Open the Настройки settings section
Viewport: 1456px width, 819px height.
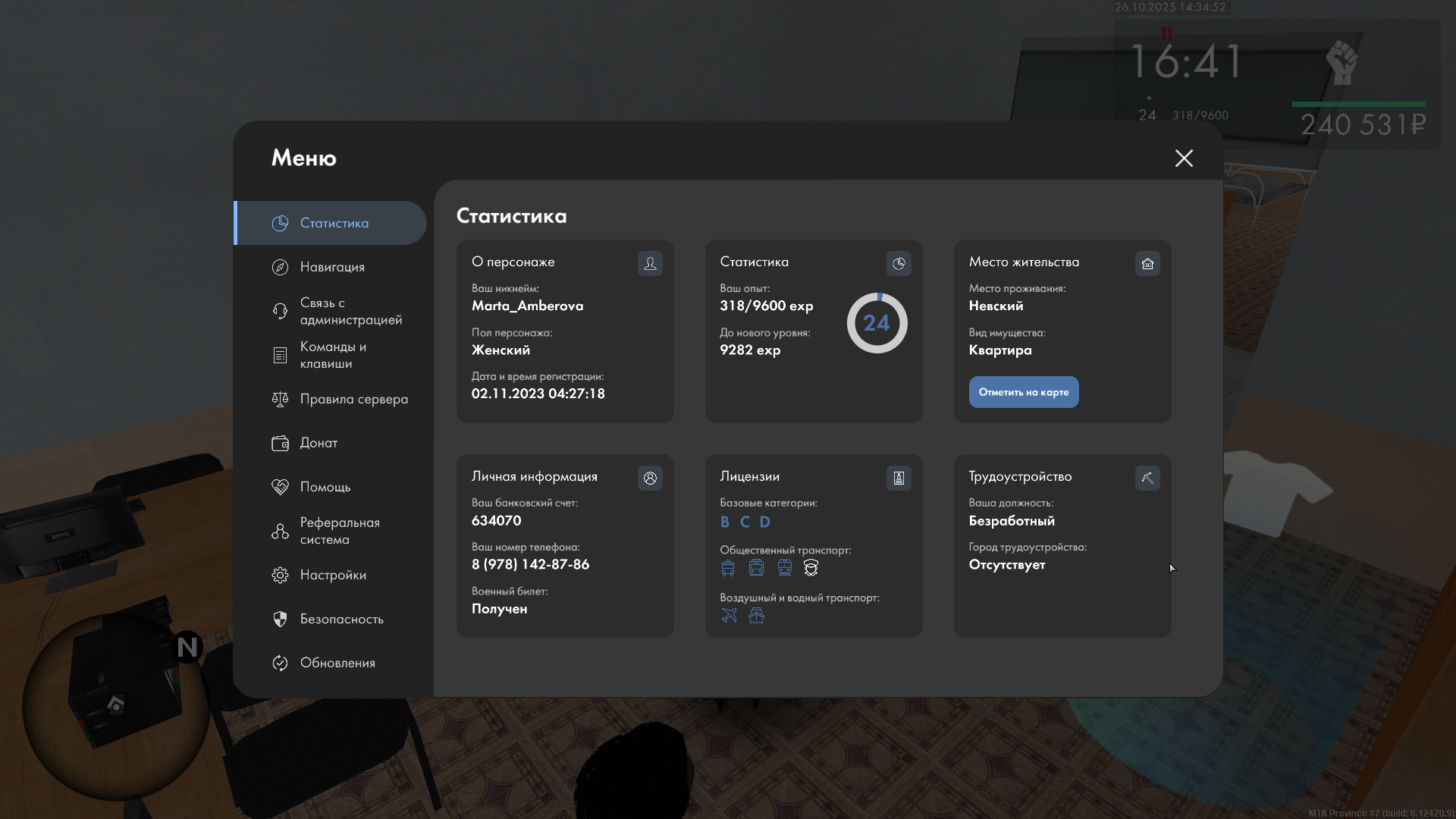click(x=331, y=575)
